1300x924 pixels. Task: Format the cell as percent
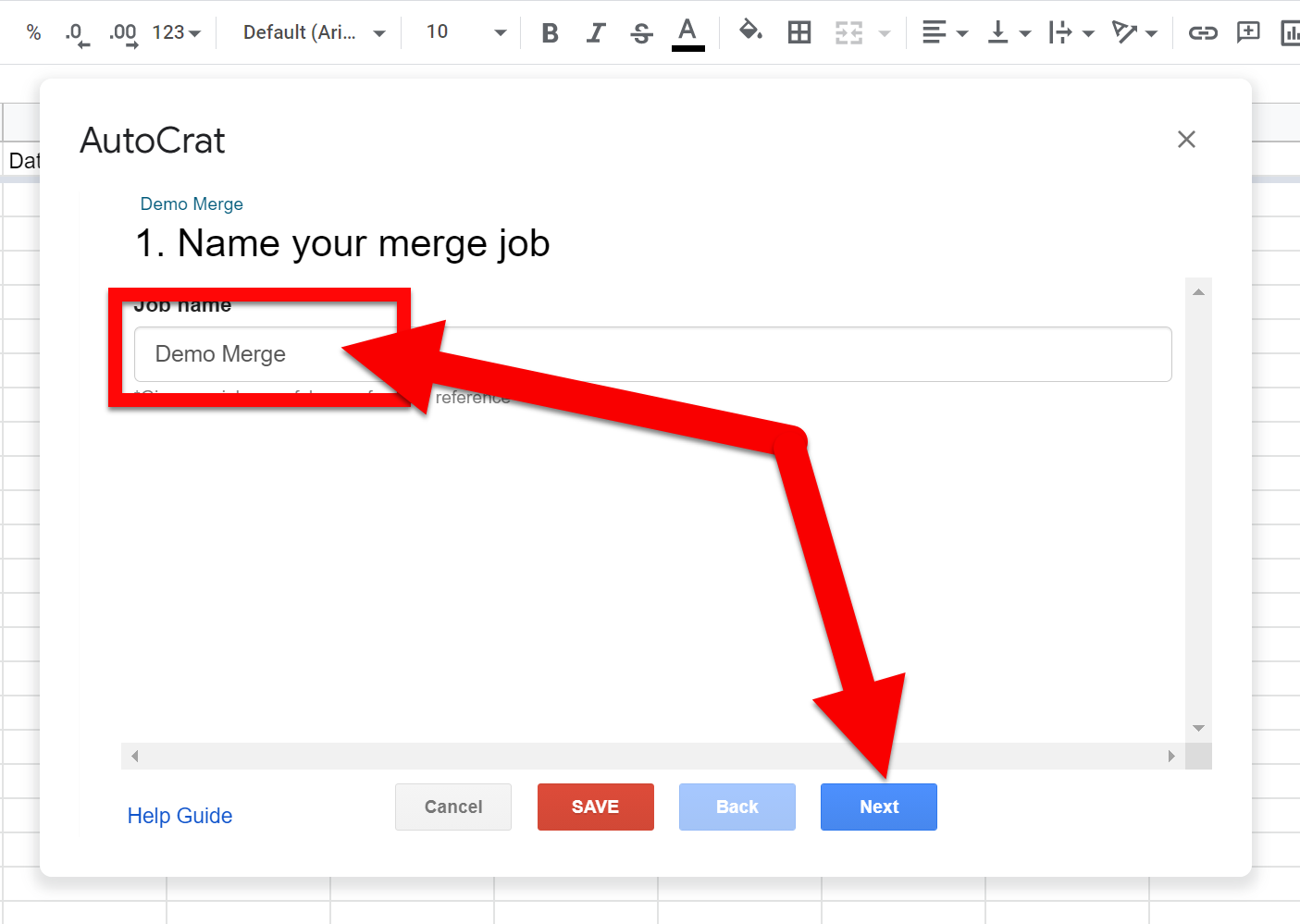[34, 32]
